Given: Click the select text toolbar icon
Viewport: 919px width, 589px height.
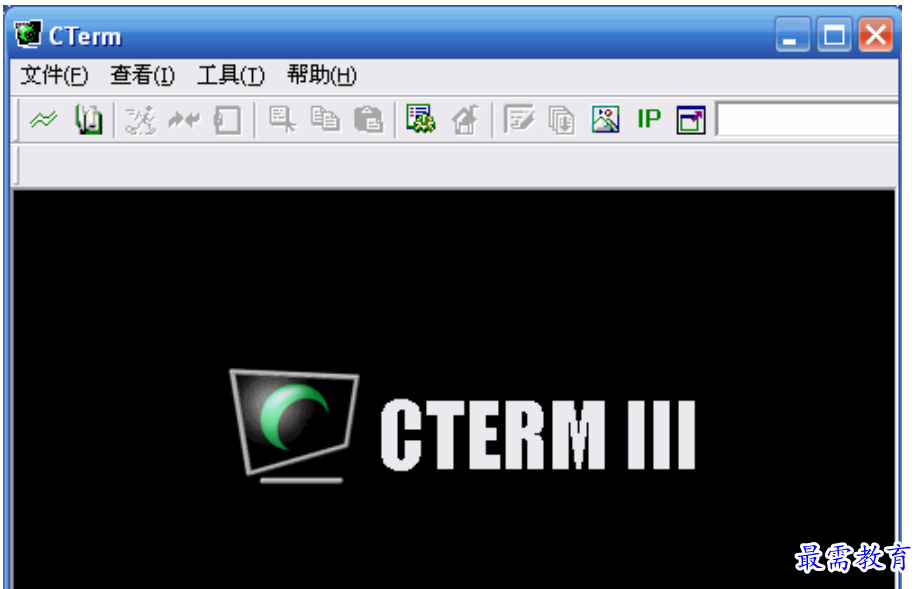Looking at the screenshot, I should tap(282, 120).
